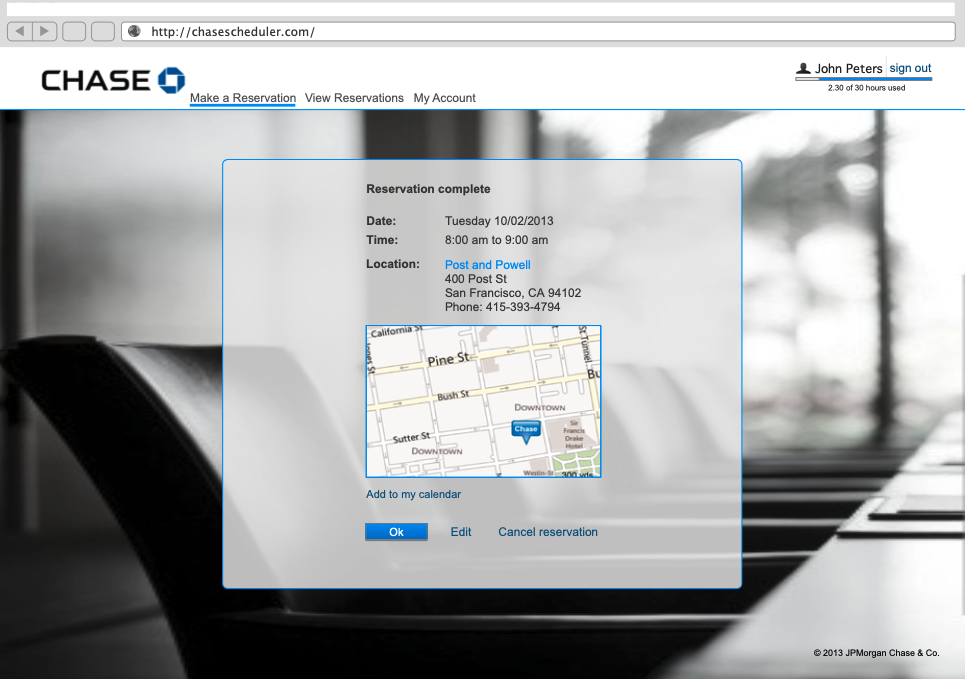
Task: Open the Make a Reservation tab
Action: (243, 98)
